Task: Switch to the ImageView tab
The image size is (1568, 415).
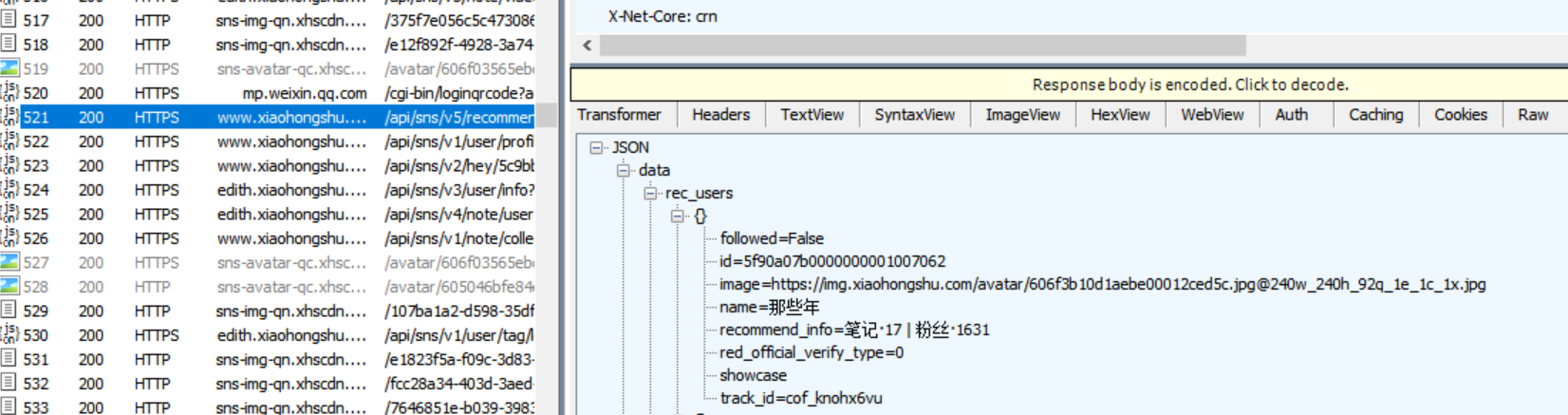Action: (x=1022, y=115)
